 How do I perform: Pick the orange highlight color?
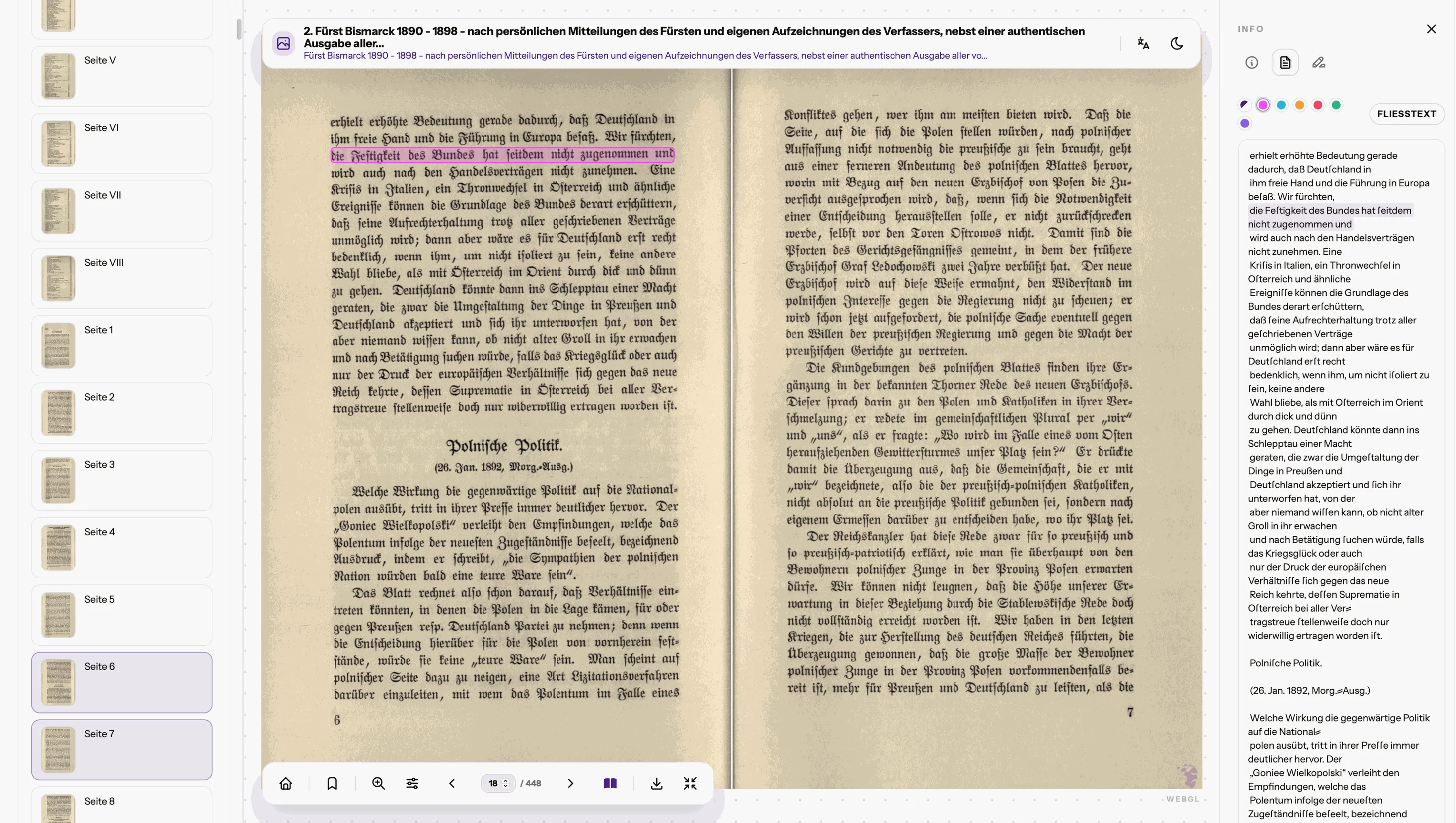pyautogui.click(x=1299, y=105)
